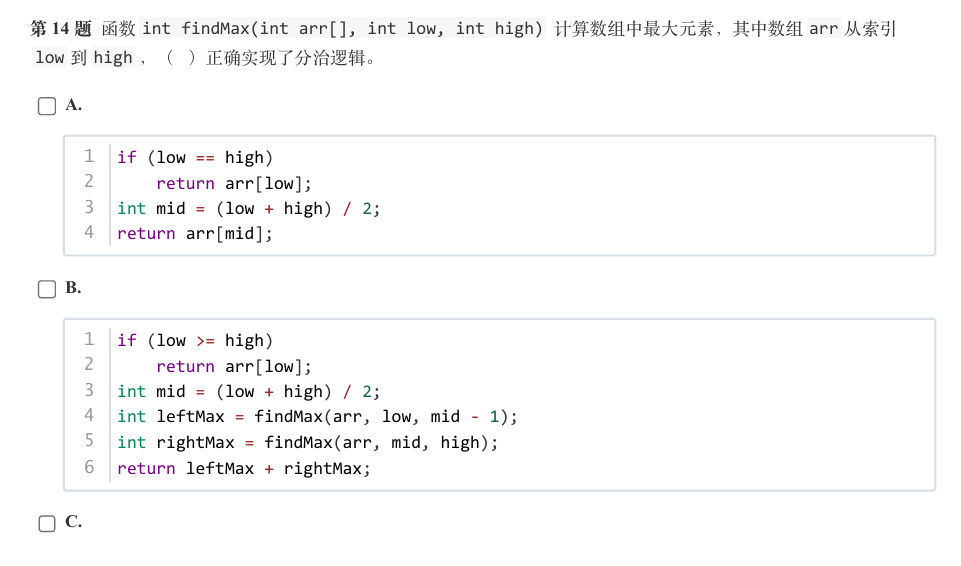The image size is (961, 566).
Task: Tick the checkbox for option A
Action: [47, 106]
